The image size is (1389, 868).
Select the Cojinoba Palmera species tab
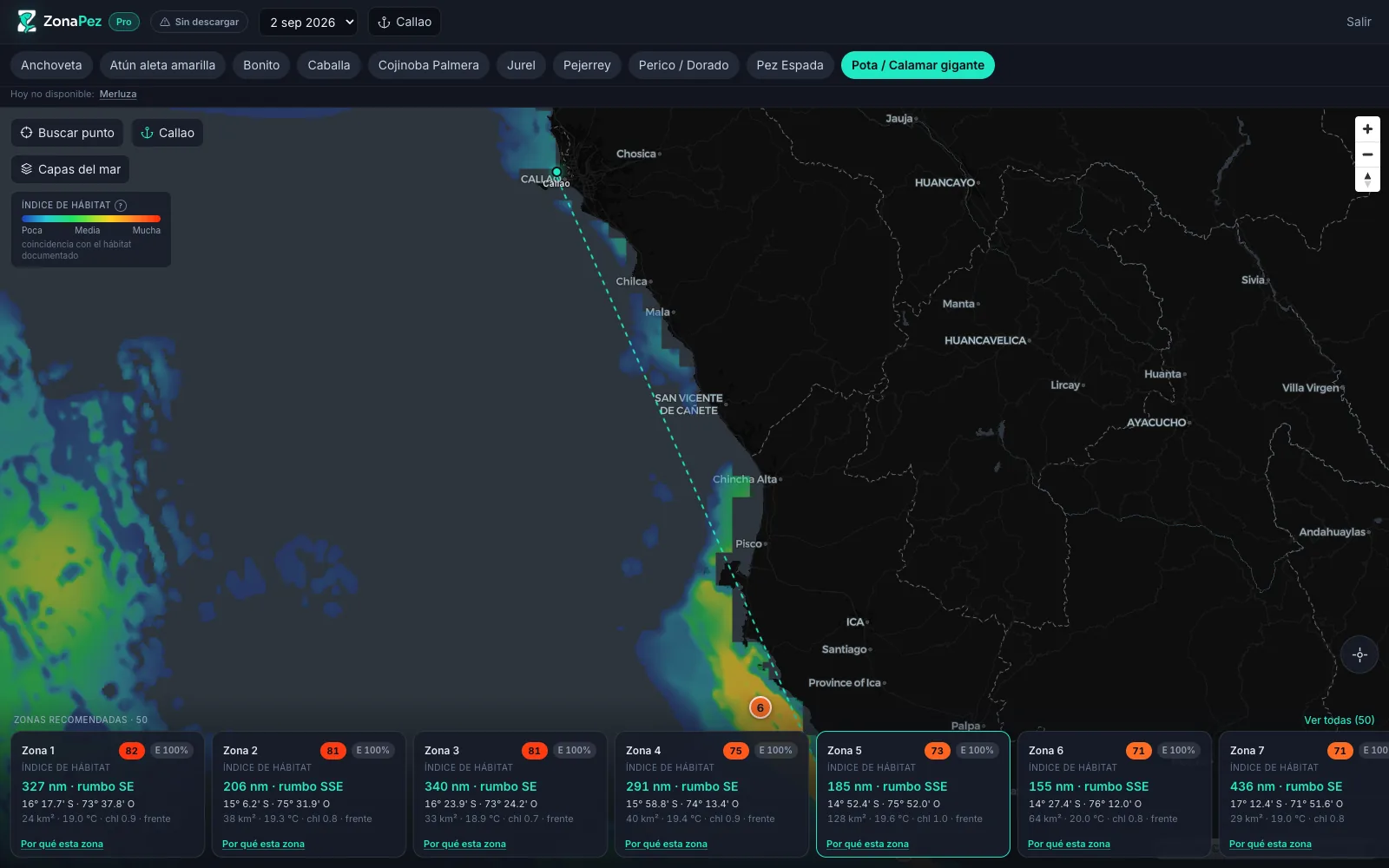(x=429, y=65)
